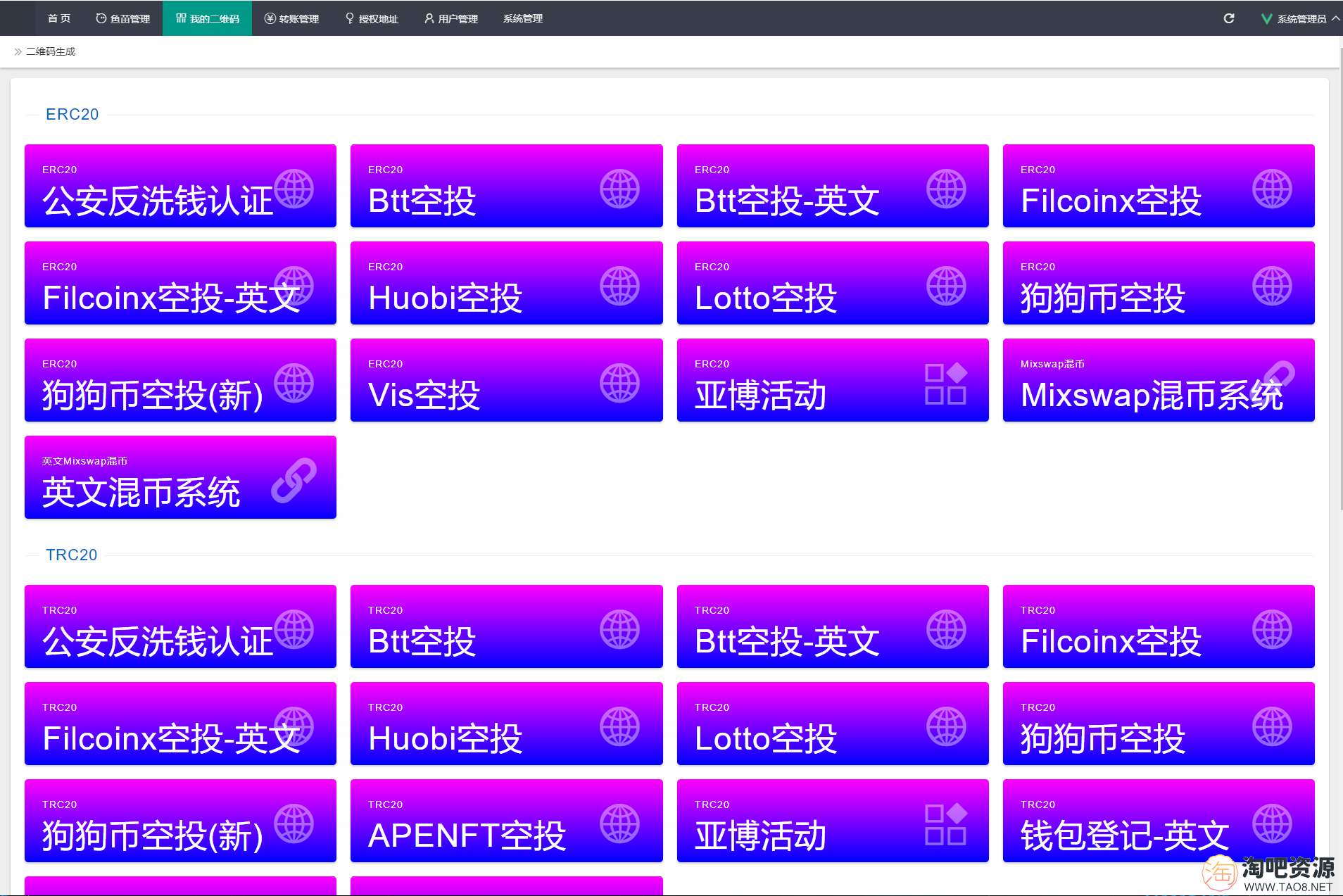The height and width of the screenshot is (896, 1343).
Task: Open the Mixswap混币系统 title
Action: tap(1152, 395)
